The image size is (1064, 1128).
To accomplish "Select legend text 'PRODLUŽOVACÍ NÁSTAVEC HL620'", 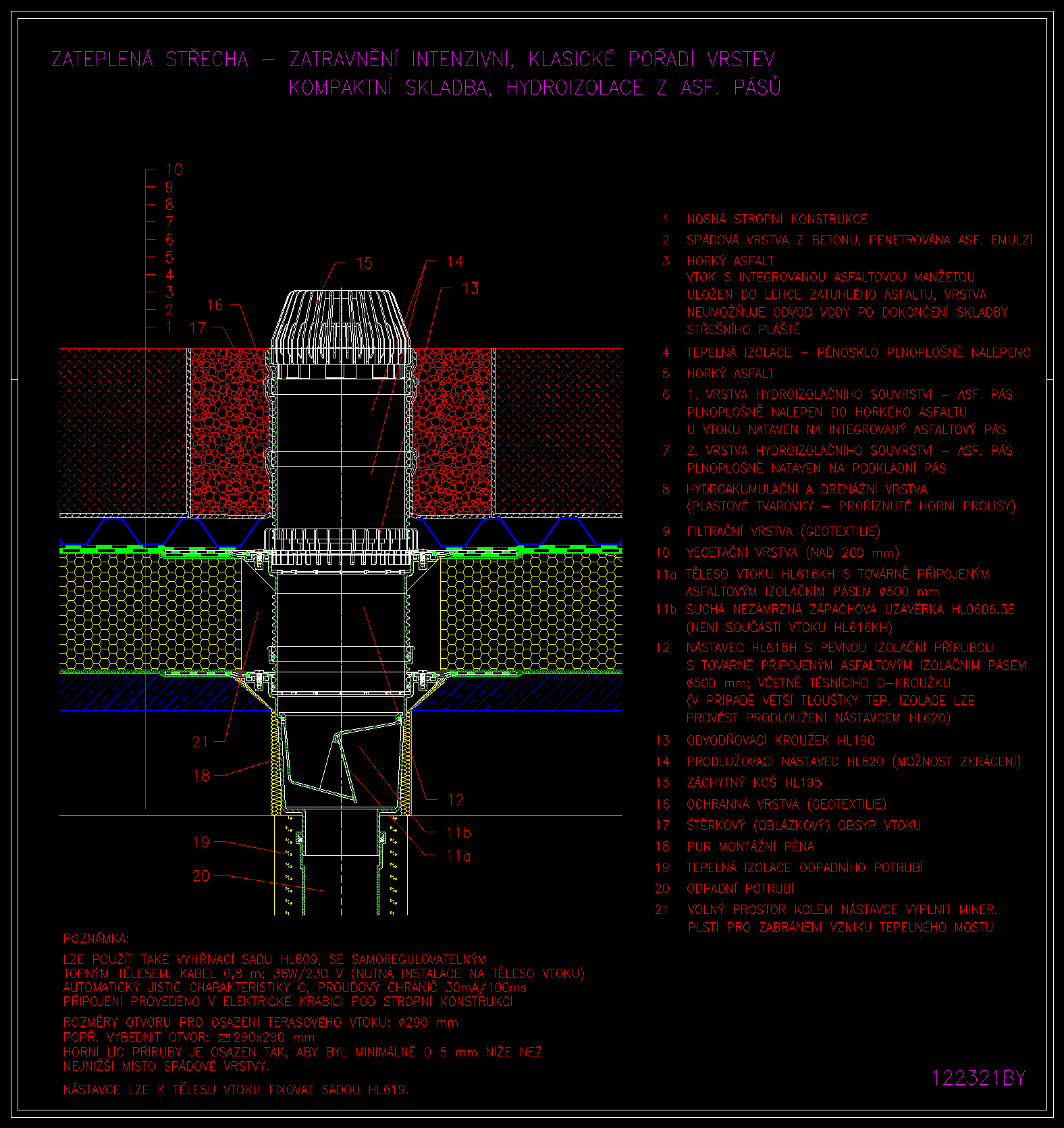I will [x=785, y=762].
